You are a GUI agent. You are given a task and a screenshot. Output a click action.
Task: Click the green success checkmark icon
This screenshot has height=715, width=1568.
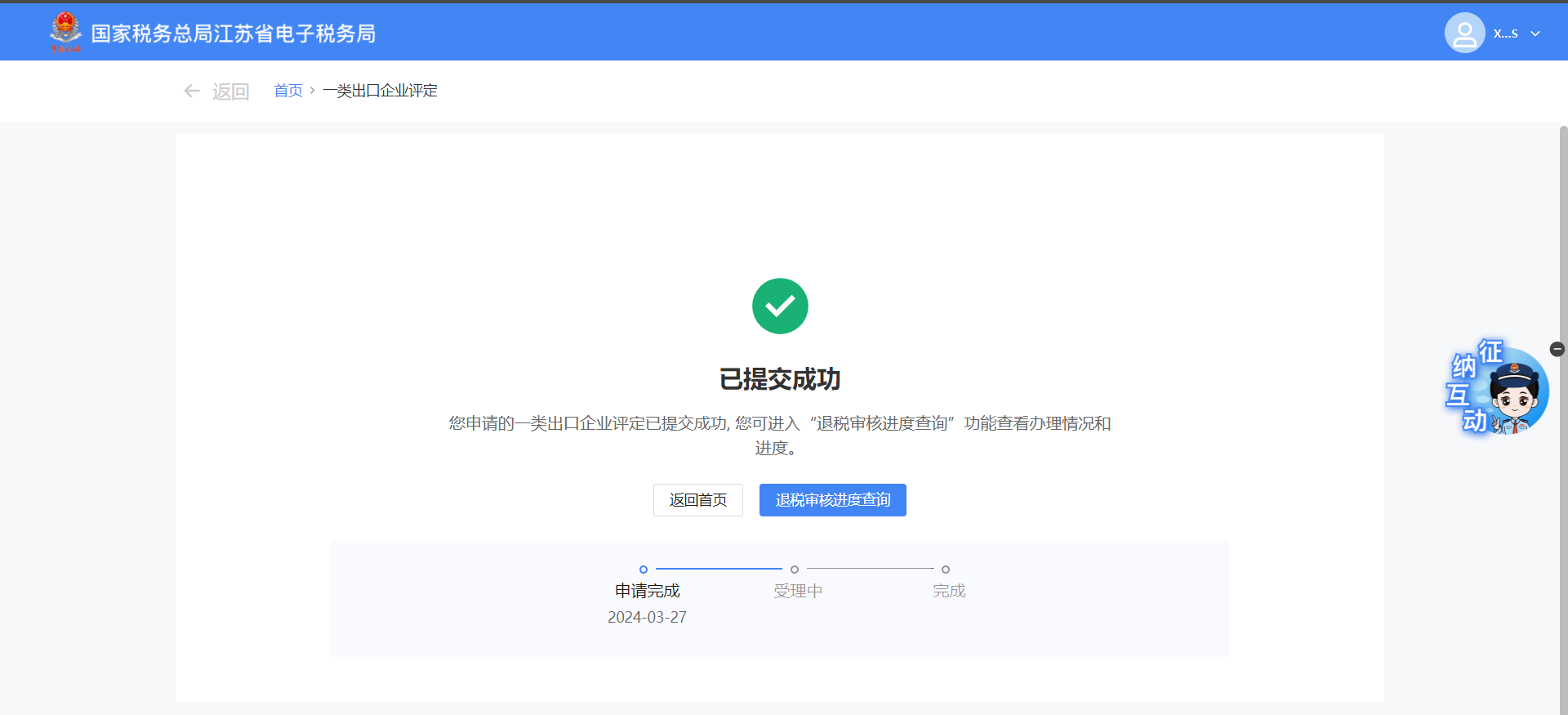click(x=780, y=306)
